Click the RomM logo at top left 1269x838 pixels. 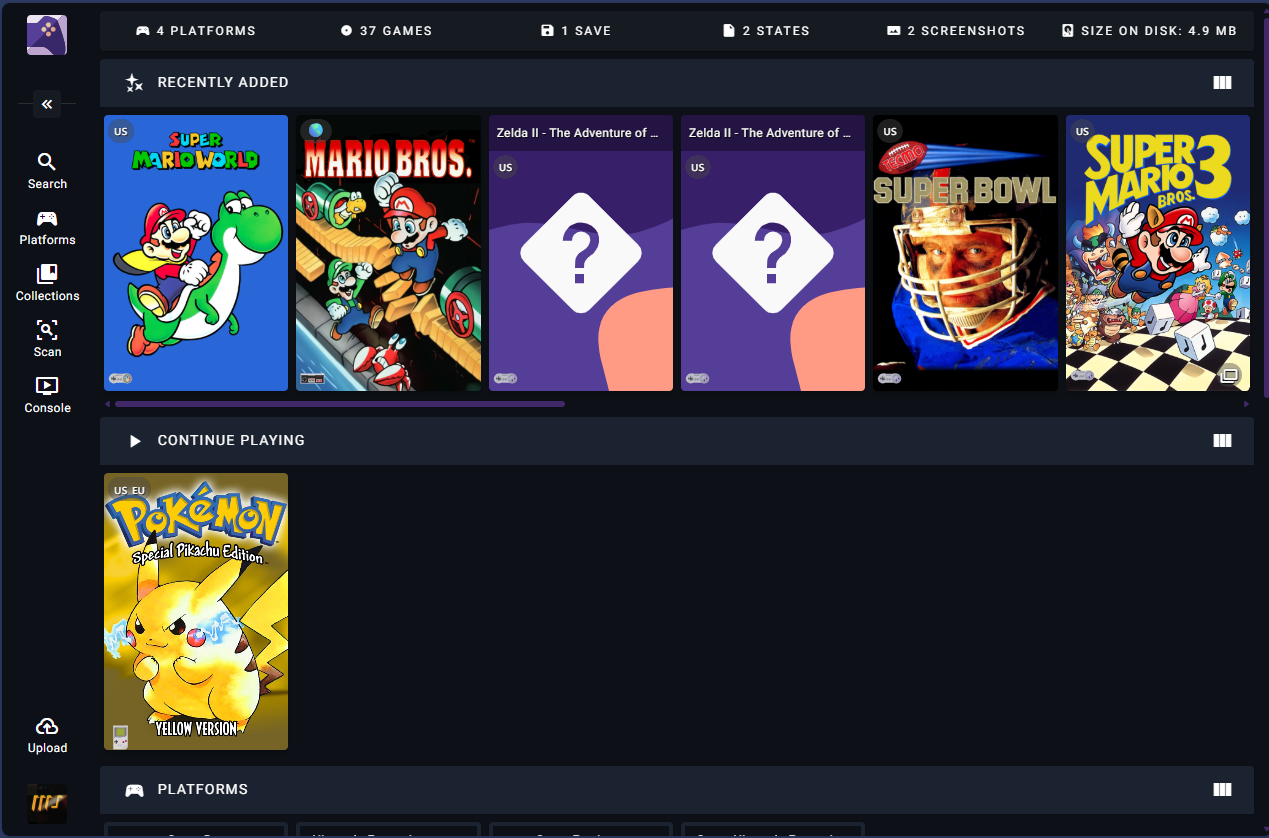pos(46,34)
